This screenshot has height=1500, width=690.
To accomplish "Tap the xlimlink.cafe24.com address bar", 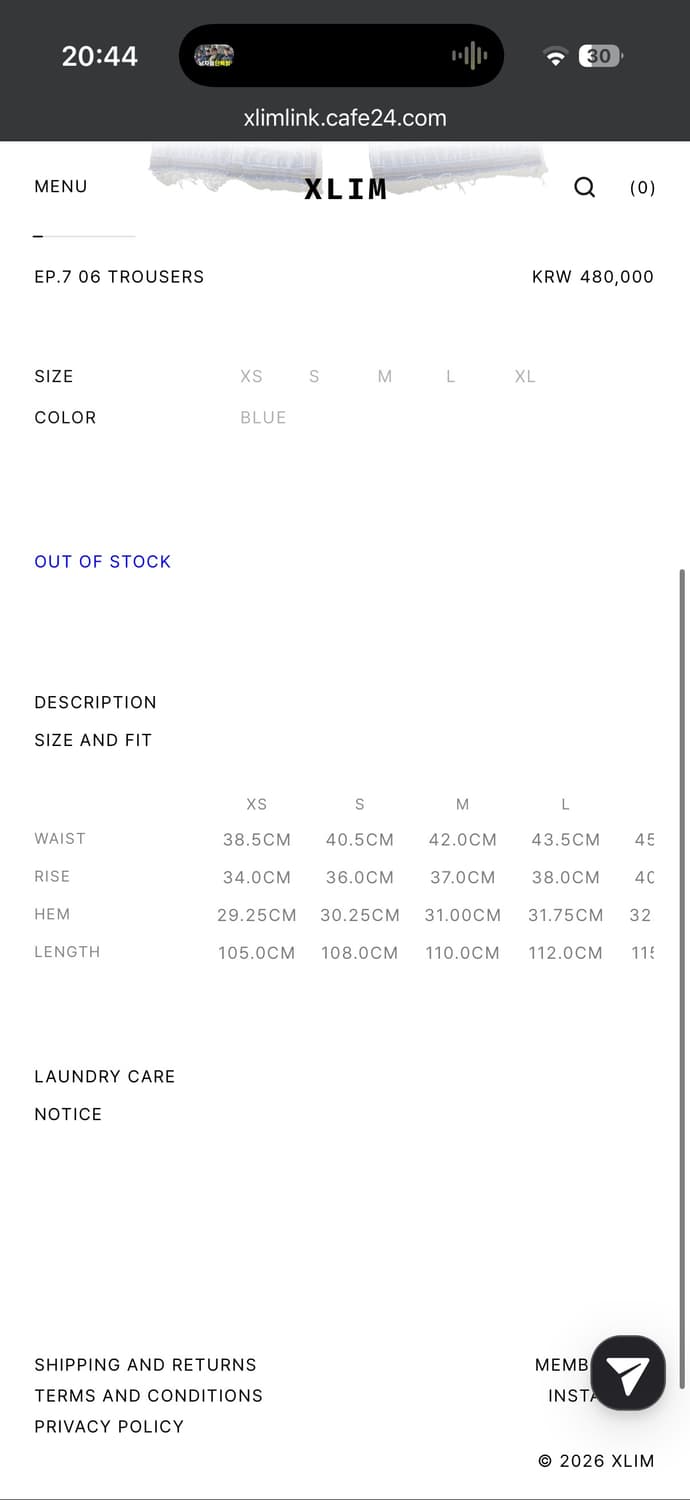I will (x=345, y=118).
